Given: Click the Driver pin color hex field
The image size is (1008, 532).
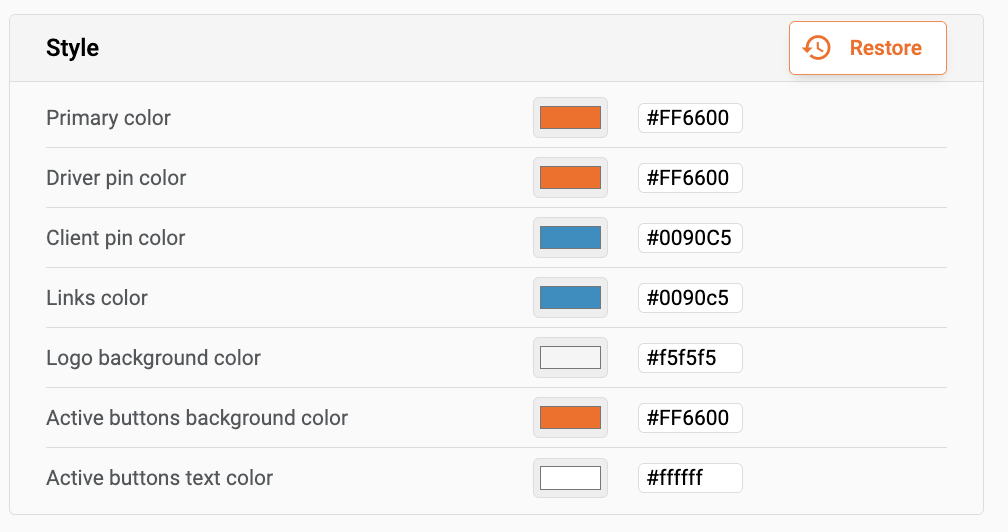Looking at the screenshot, I should click(690, 178).
